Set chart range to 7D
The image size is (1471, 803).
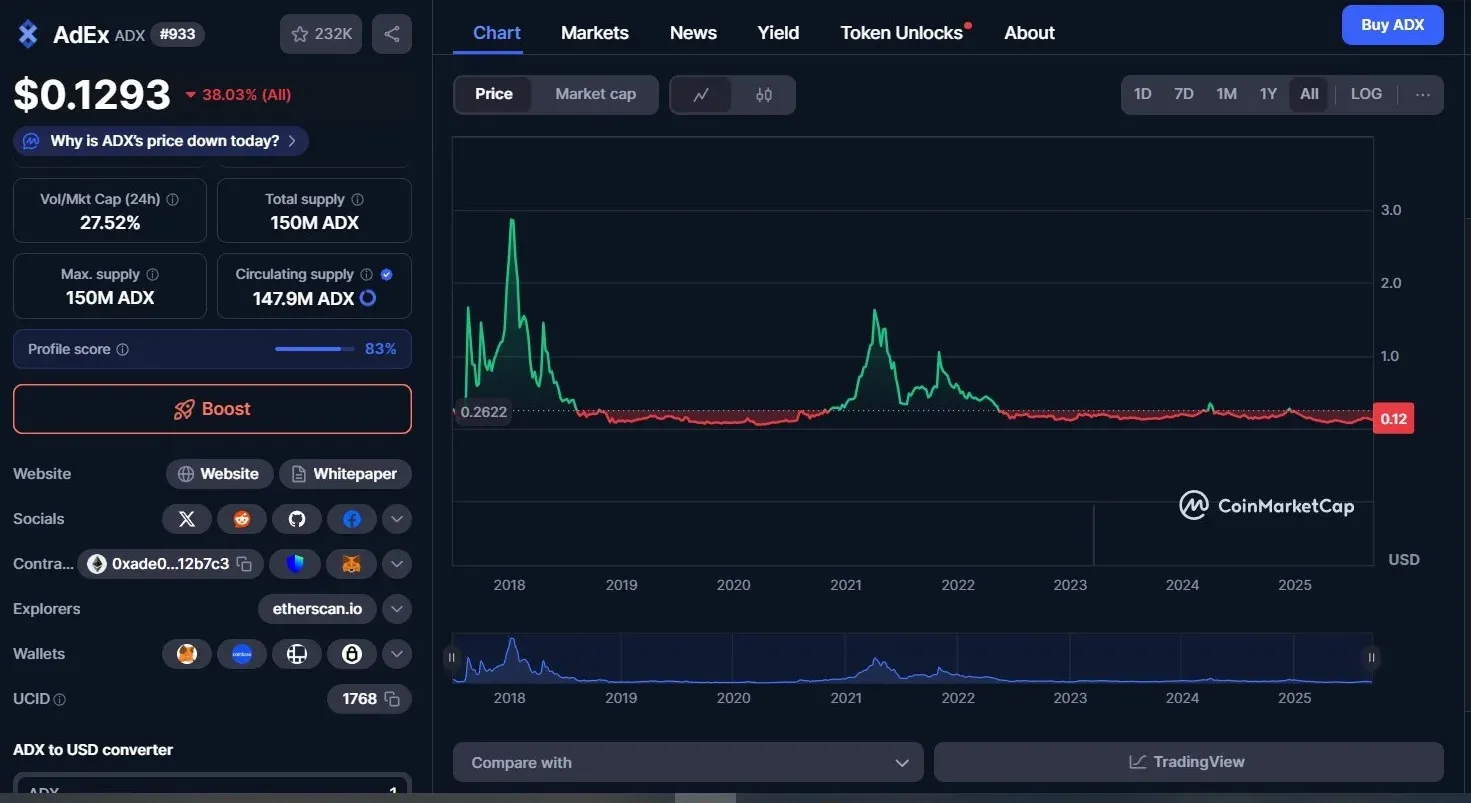pyautogui.click(x=1184, y=94)
